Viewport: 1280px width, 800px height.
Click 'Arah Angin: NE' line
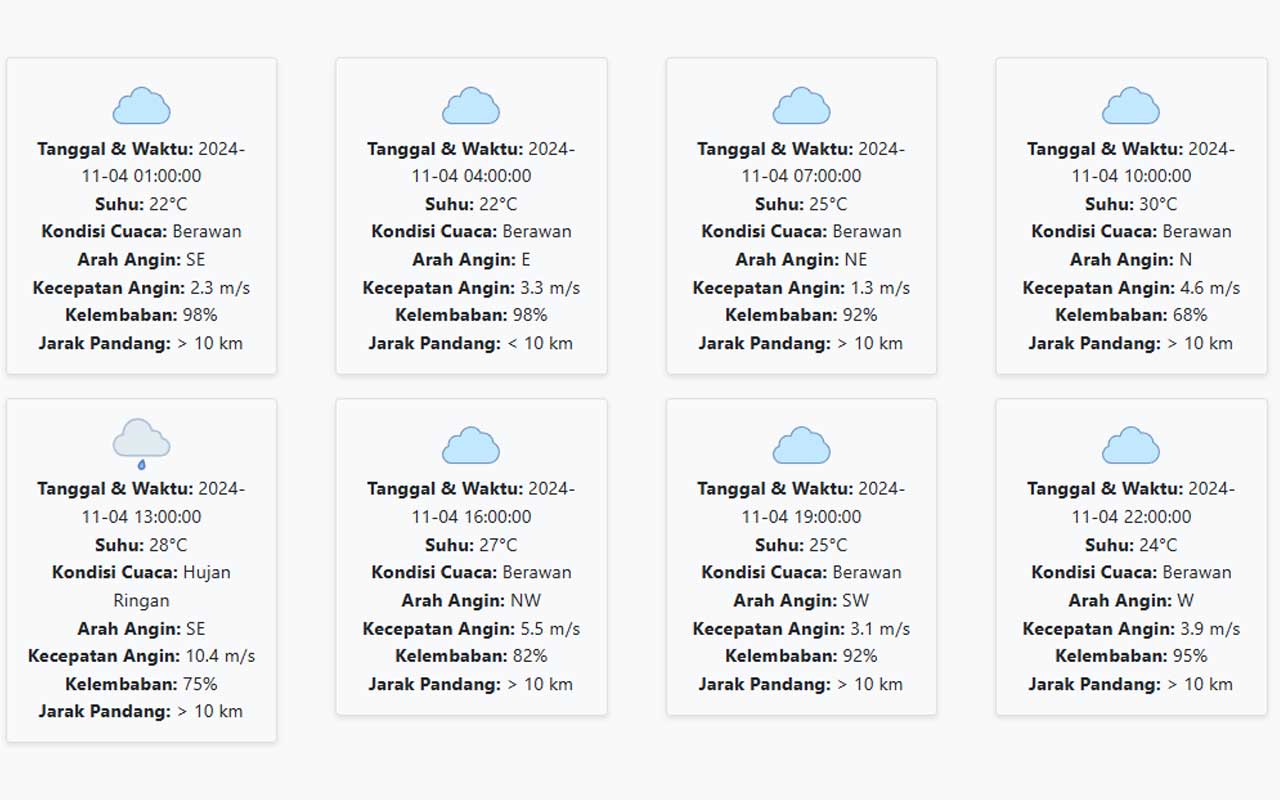click(x=801, y=260)
